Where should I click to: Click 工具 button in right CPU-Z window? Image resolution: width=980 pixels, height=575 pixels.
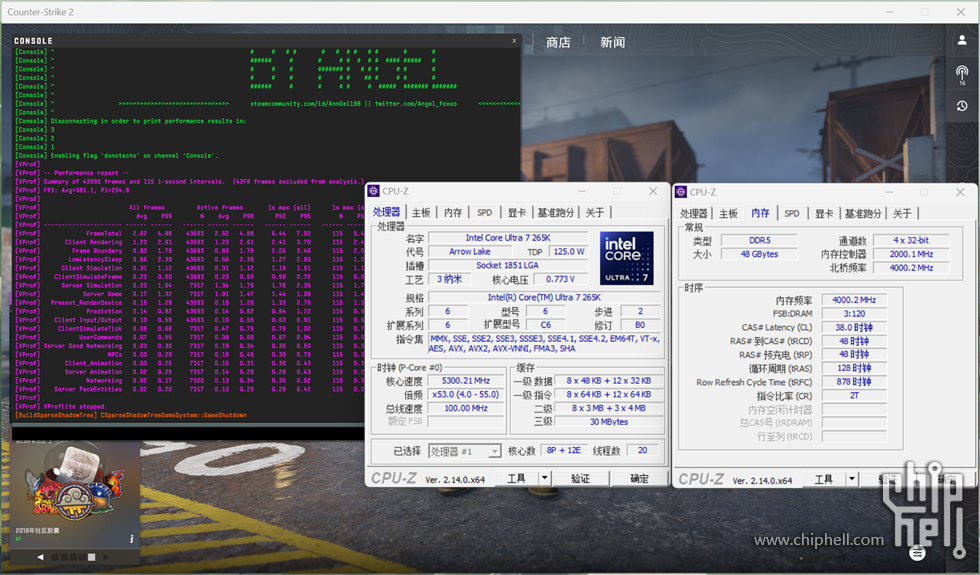tap(824, 479)
